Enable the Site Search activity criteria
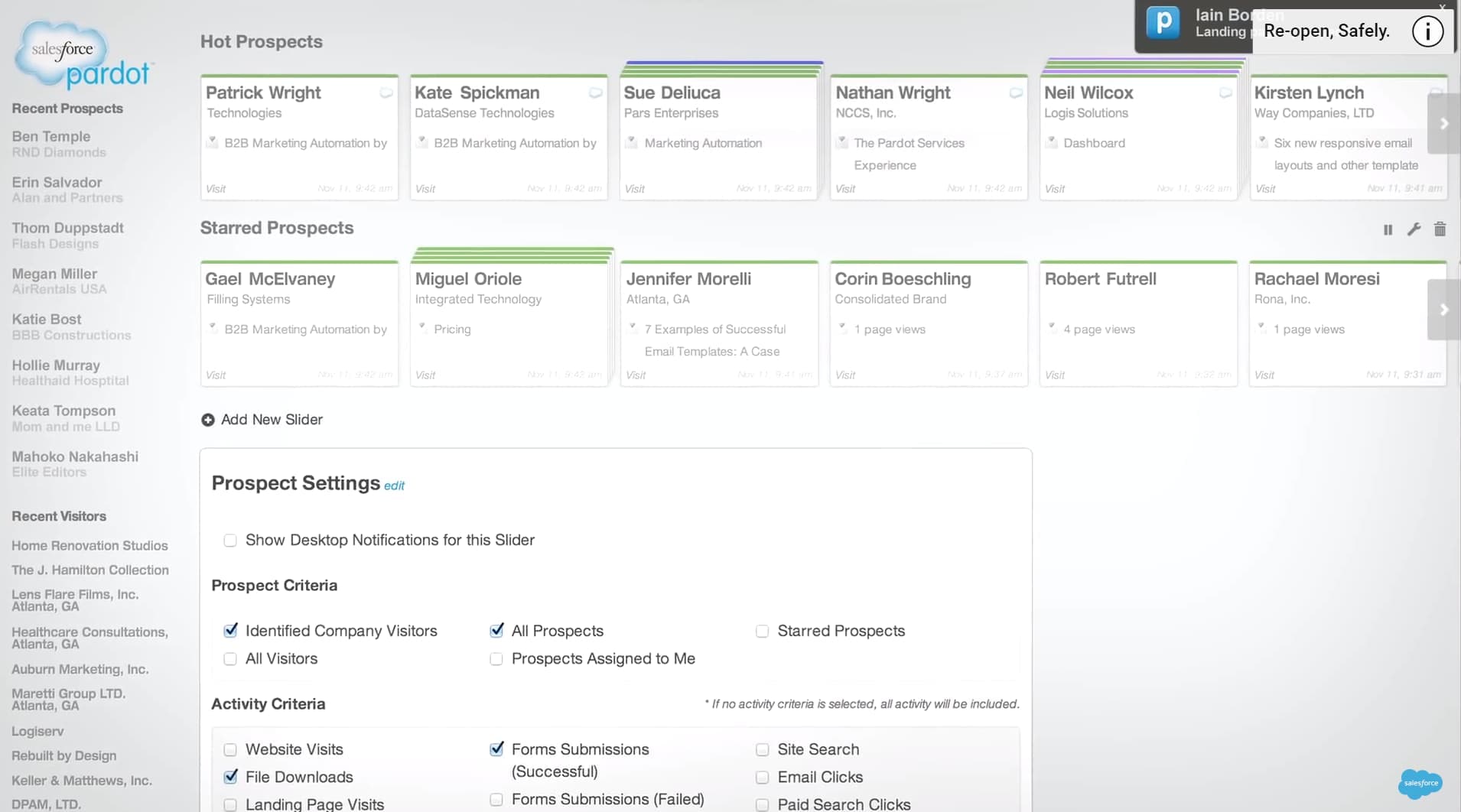 [x=763, y=749]
